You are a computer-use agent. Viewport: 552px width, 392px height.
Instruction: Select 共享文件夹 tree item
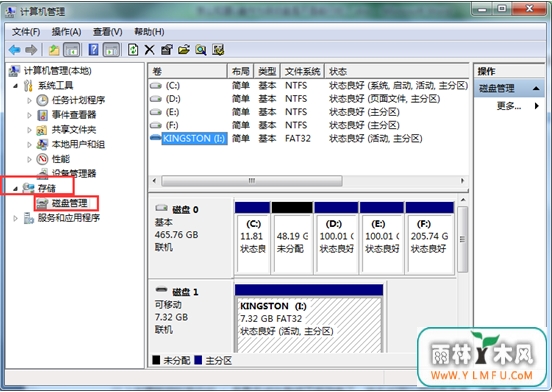click(x=74, y=130)
